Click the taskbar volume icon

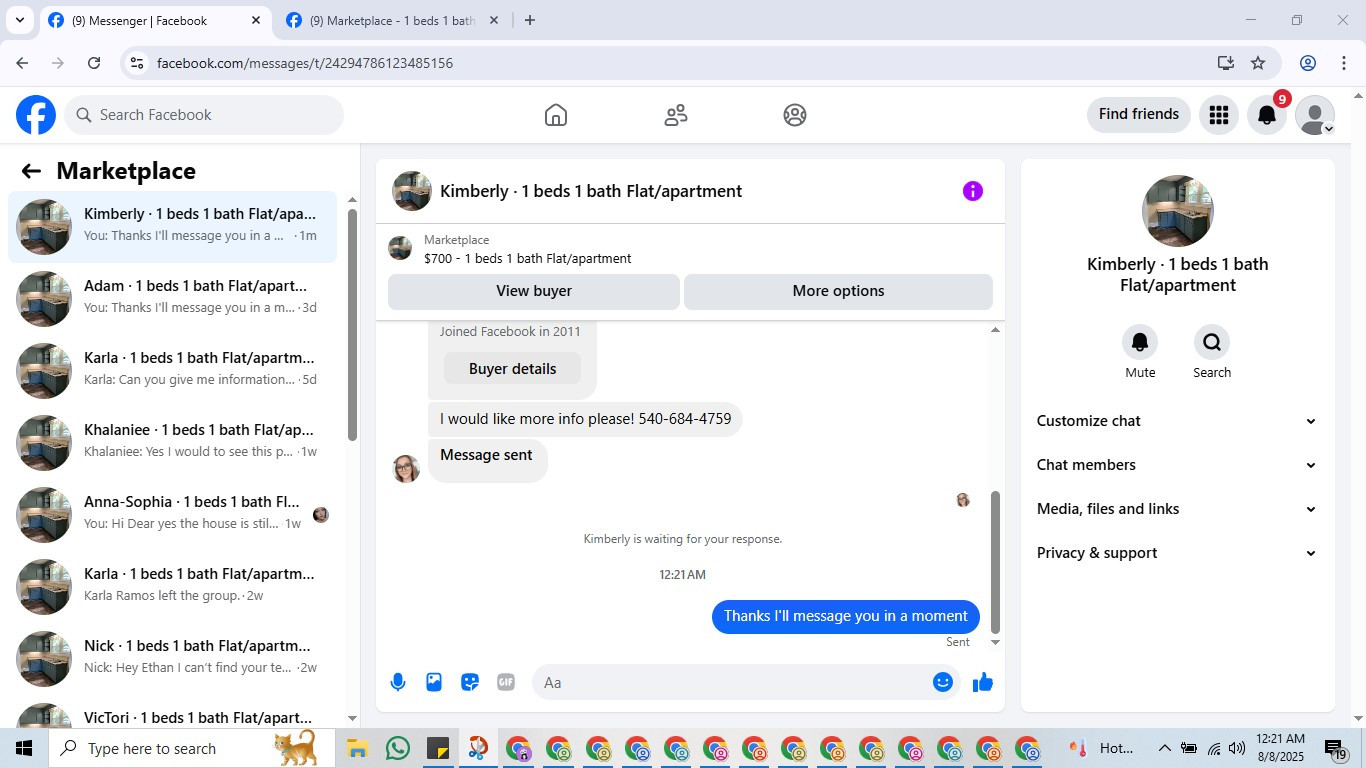(x=1237, y=748)
